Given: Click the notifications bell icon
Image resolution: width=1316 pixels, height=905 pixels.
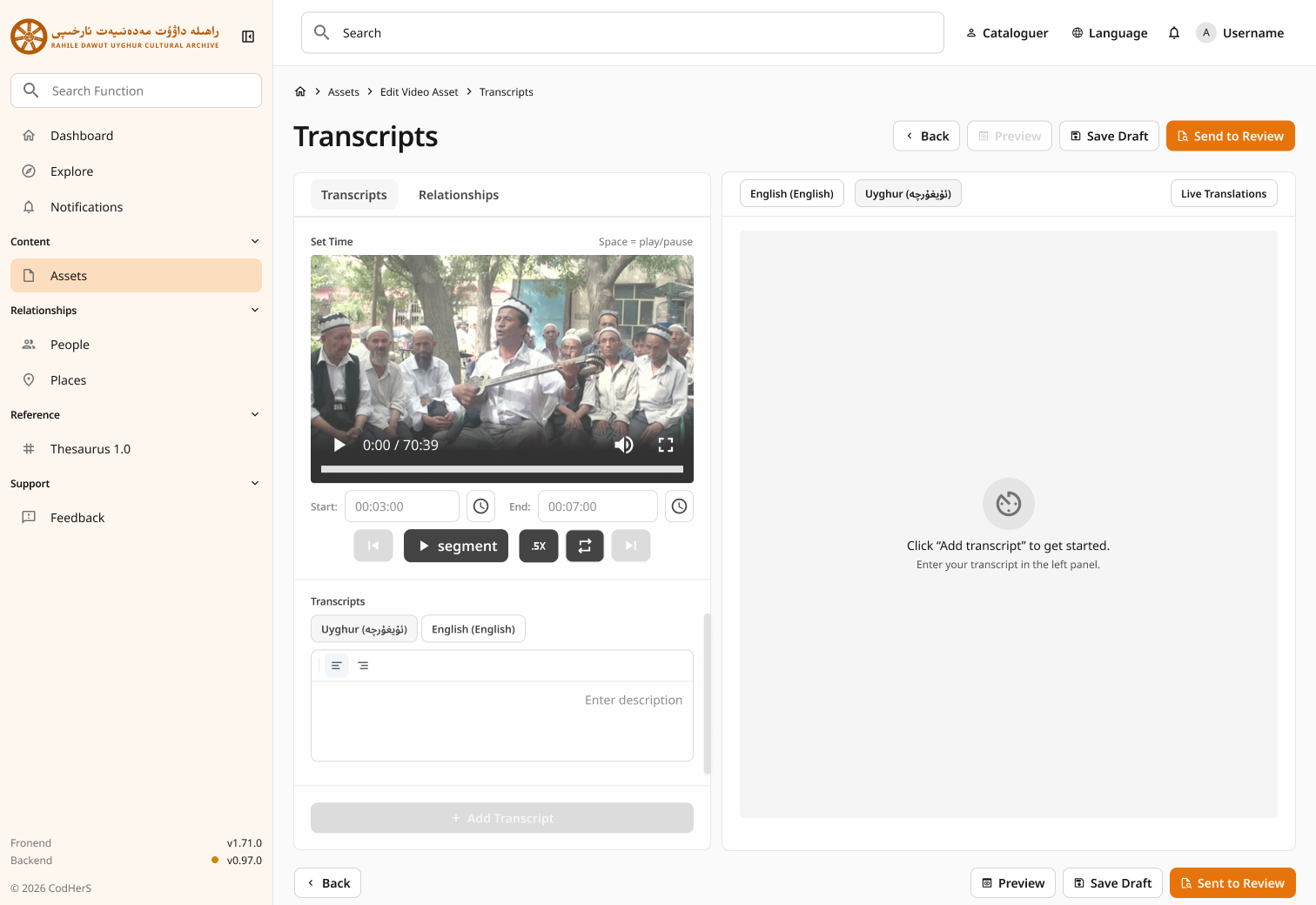Looking at the screenshot, I should (x=1173, y=32).
